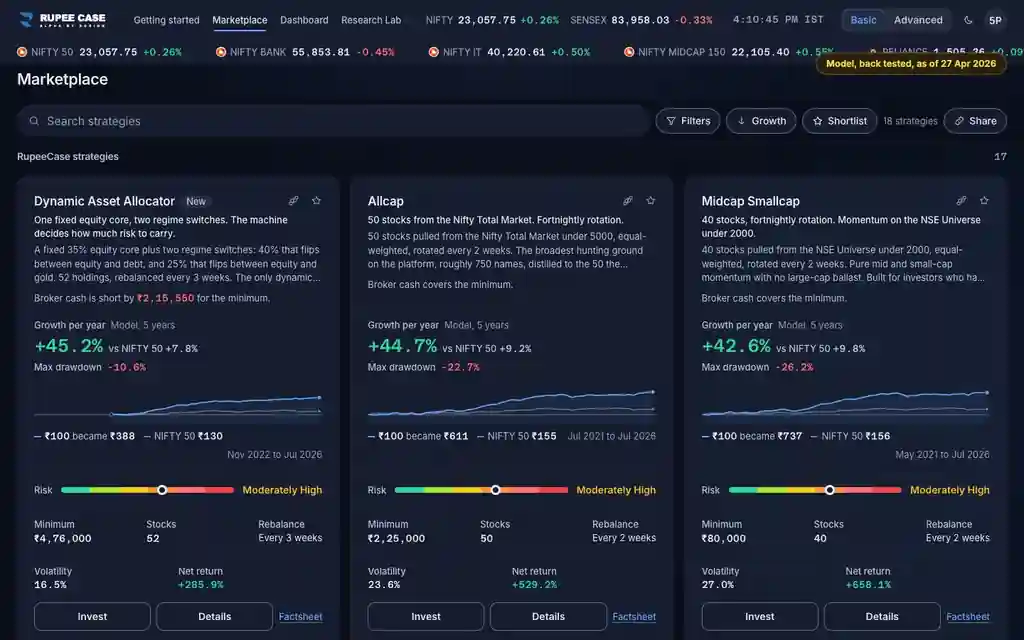Click the NIFTY BANK ticker icon
This screenshot has width=1024, height=640.
221,52
